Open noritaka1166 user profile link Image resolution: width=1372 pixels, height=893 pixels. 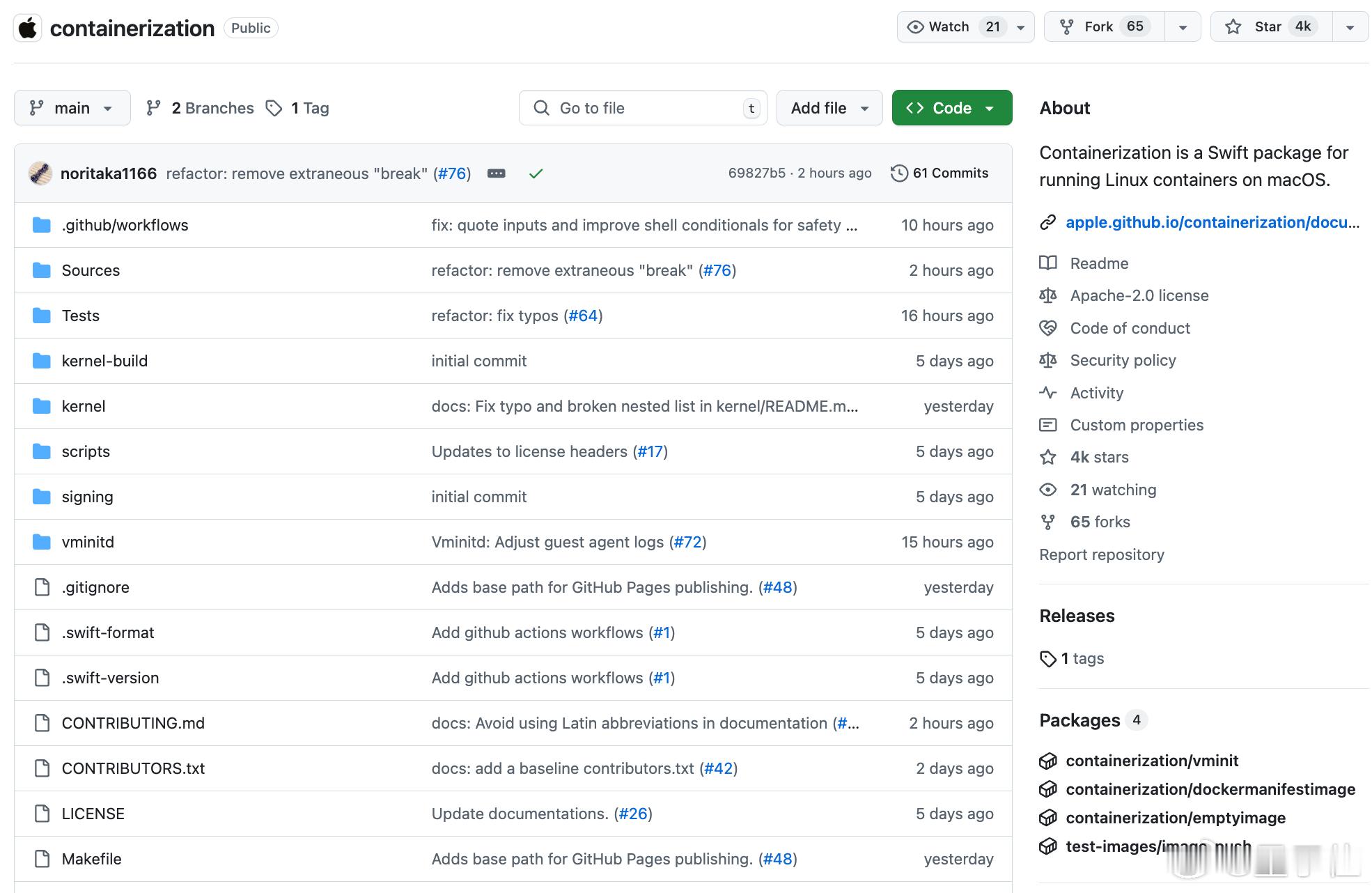click(109, 173)
